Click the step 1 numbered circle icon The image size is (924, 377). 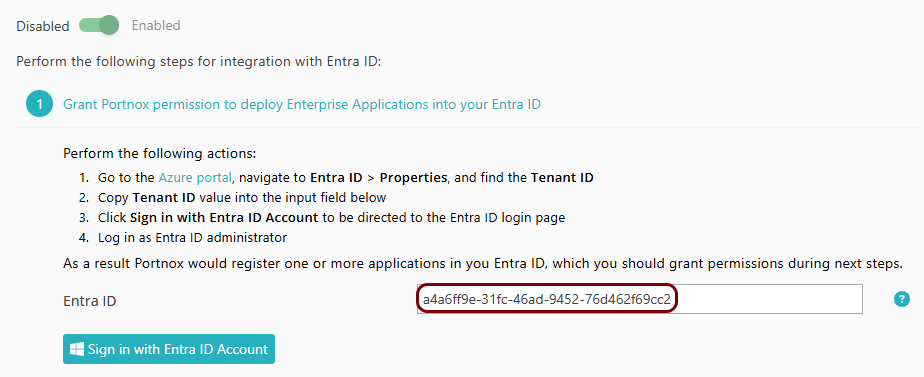click(x=39, y=105)
